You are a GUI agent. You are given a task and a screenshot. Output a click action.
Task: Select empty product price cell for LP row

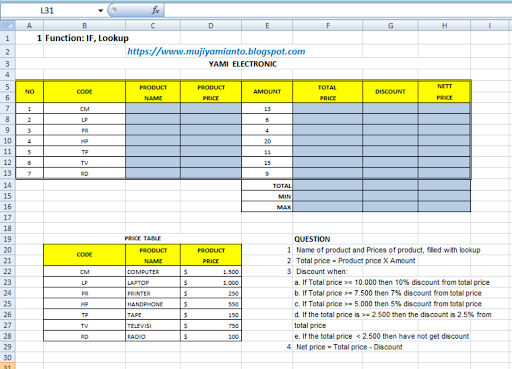[211, 119]
